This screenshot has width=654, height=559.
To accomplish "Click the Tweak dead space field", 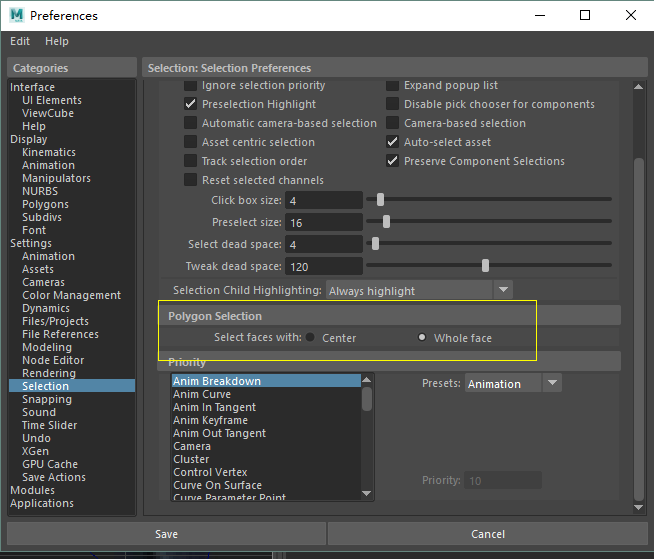I will tap(324, 266).
